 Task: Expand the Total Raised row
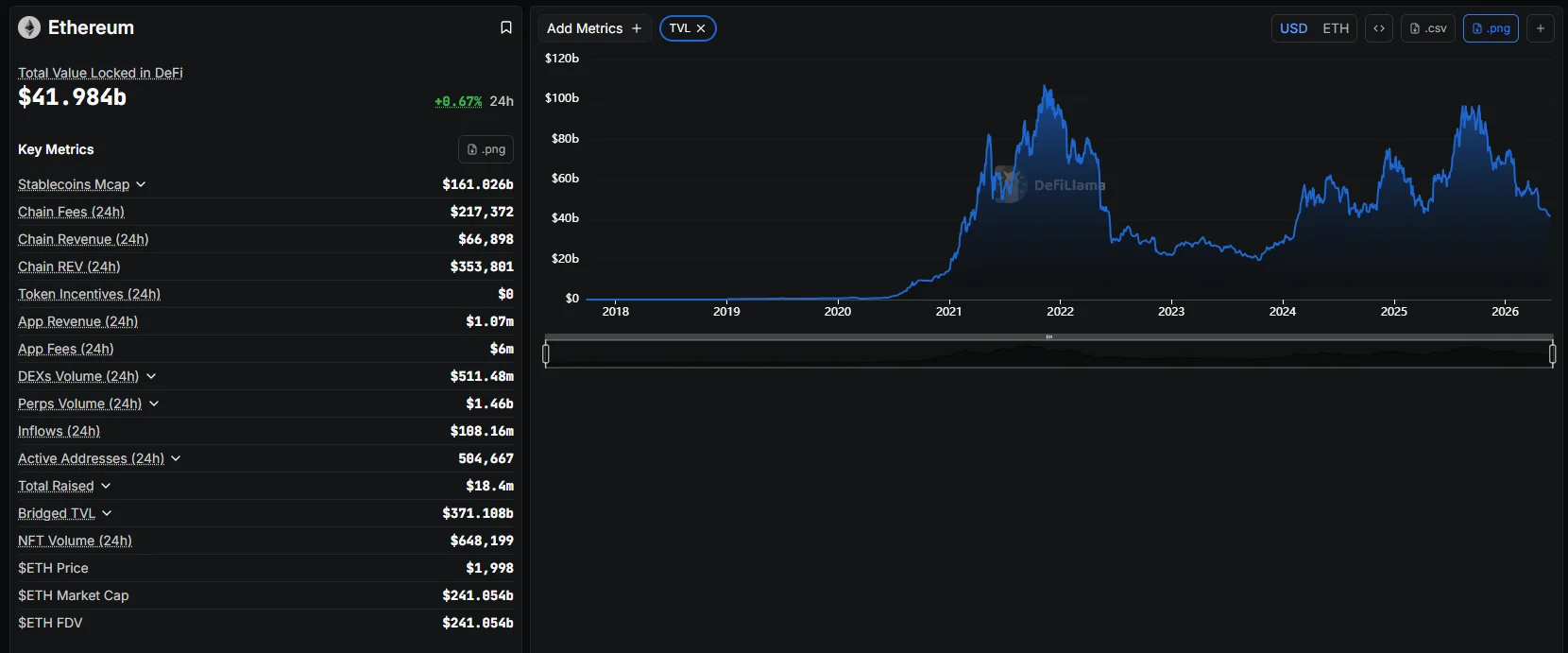[x=106, y=486]
